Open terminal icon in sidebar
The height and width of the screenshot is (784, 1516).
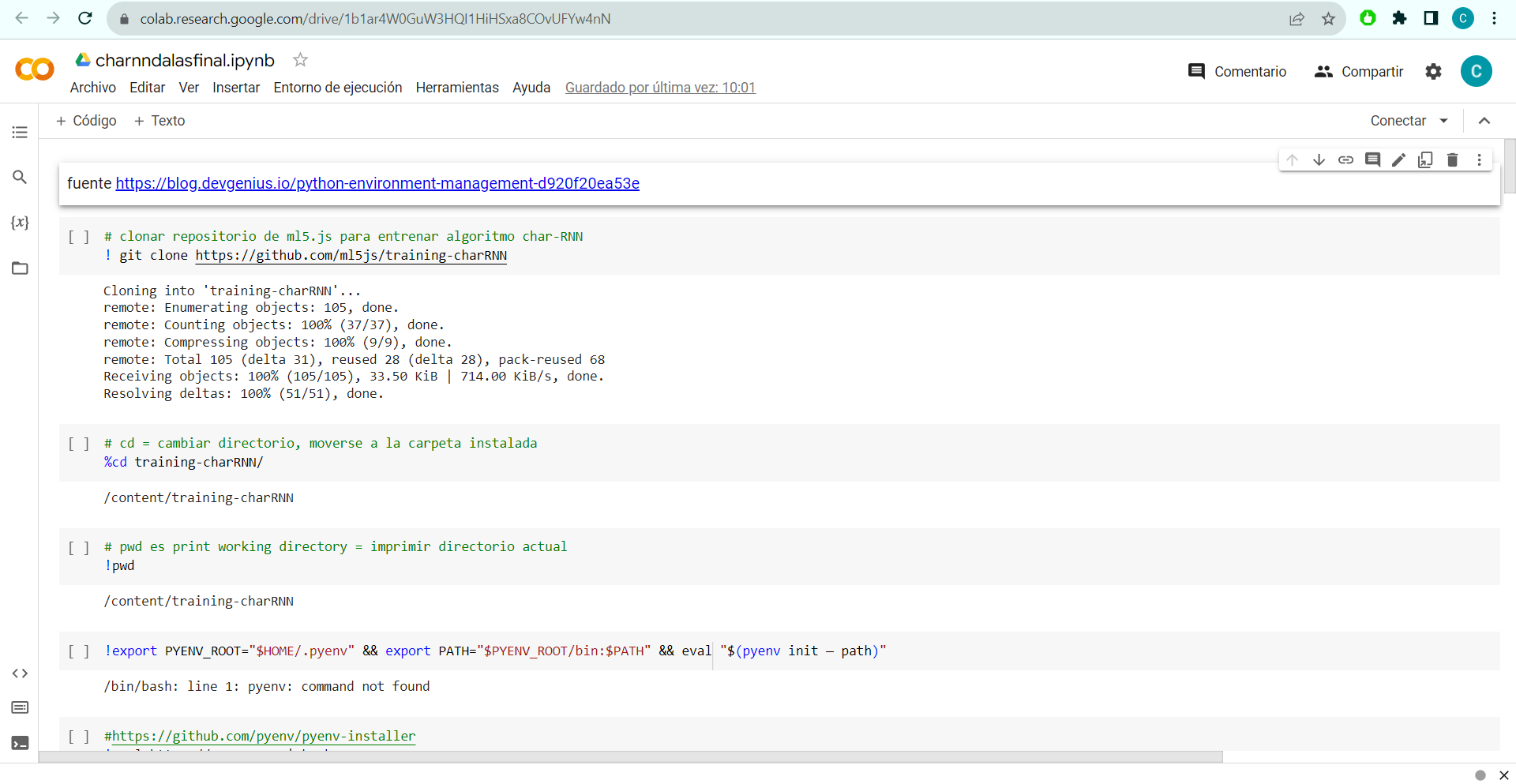click(20, 743)
